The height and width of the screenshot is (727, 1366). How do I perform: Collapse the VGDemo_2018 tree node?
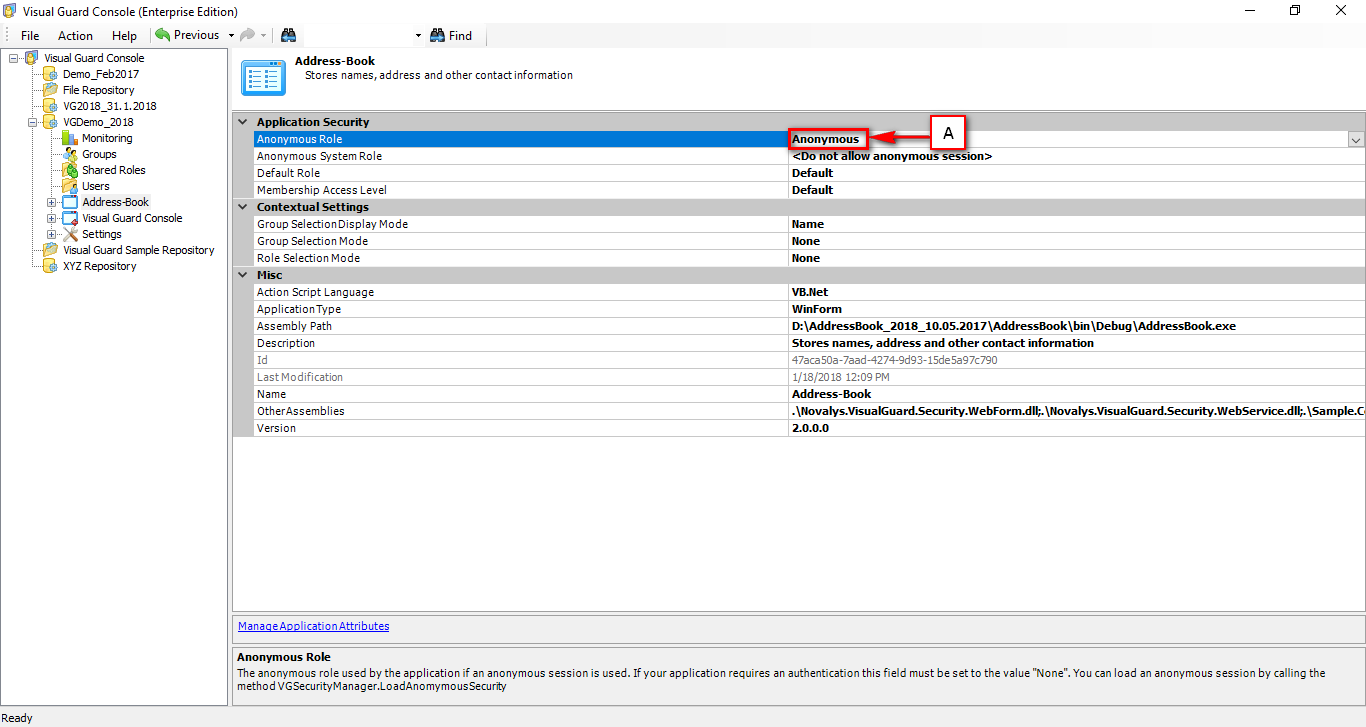(34, 122)
